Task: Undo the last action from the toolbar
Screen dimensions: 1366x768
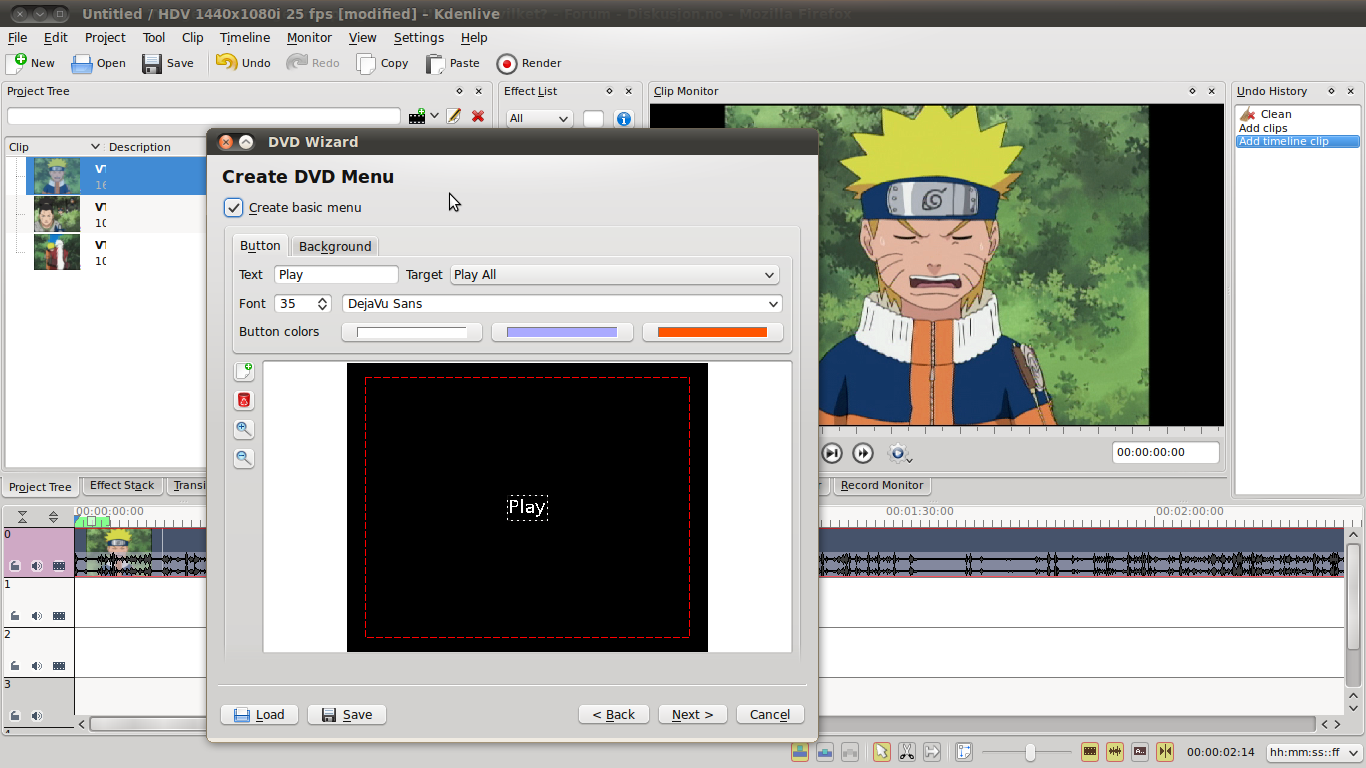Action: point(243,63)
